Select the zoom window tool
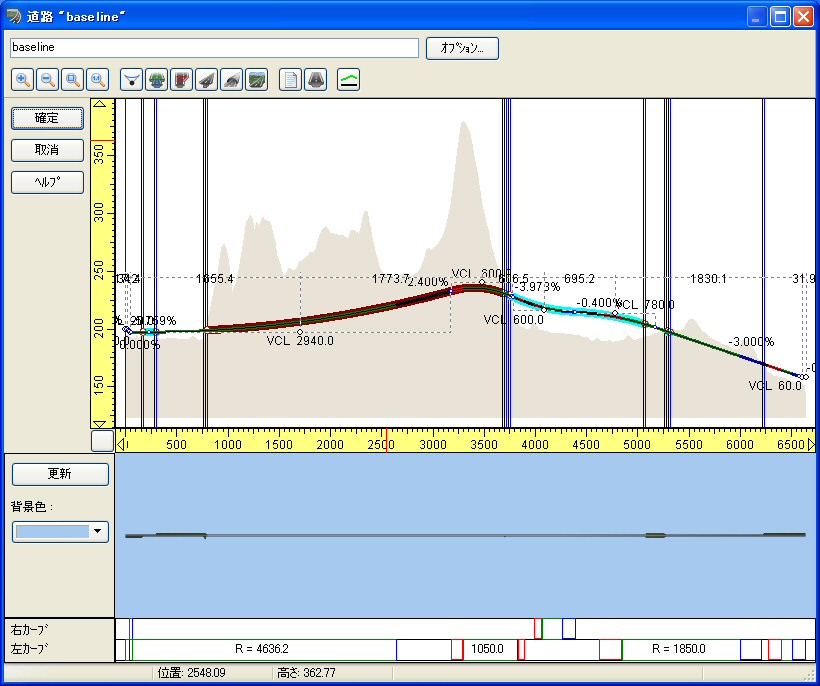 (72, 80)
